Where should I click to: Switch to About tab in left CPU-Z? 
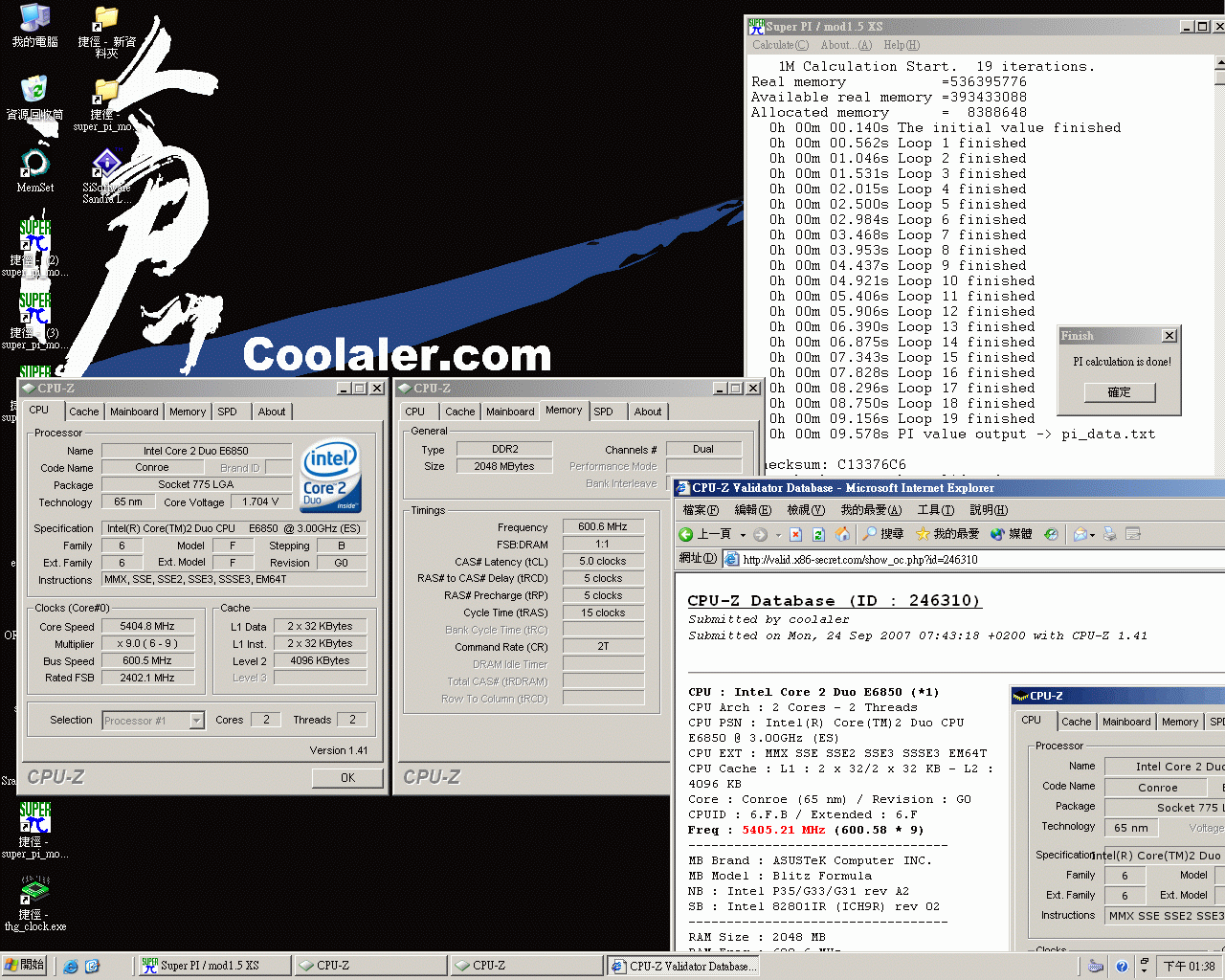(x=272, y=412)
